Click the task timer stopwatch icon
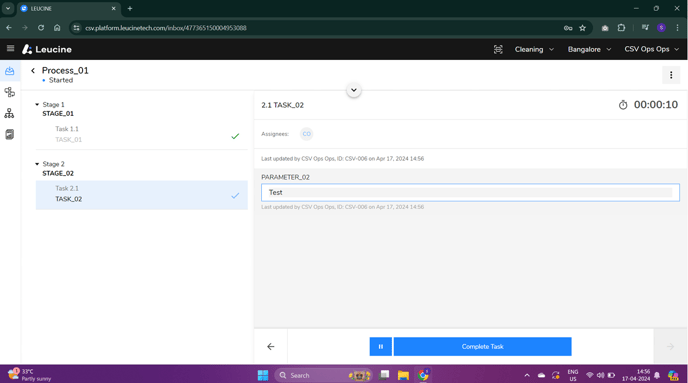Viewport: 688px width, 383px height. click(623, 105)
